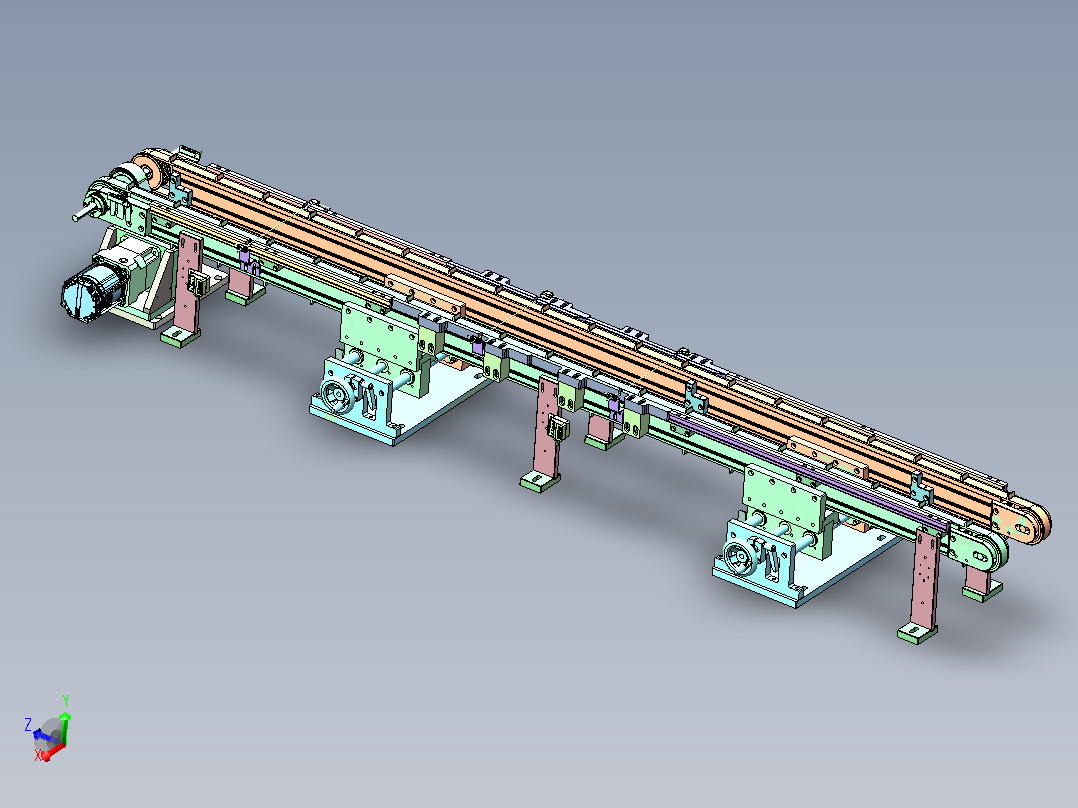The image size is (1078, 808).
Task: Click the red X axis arrow on the triad
Action: (x=52, y=752)
